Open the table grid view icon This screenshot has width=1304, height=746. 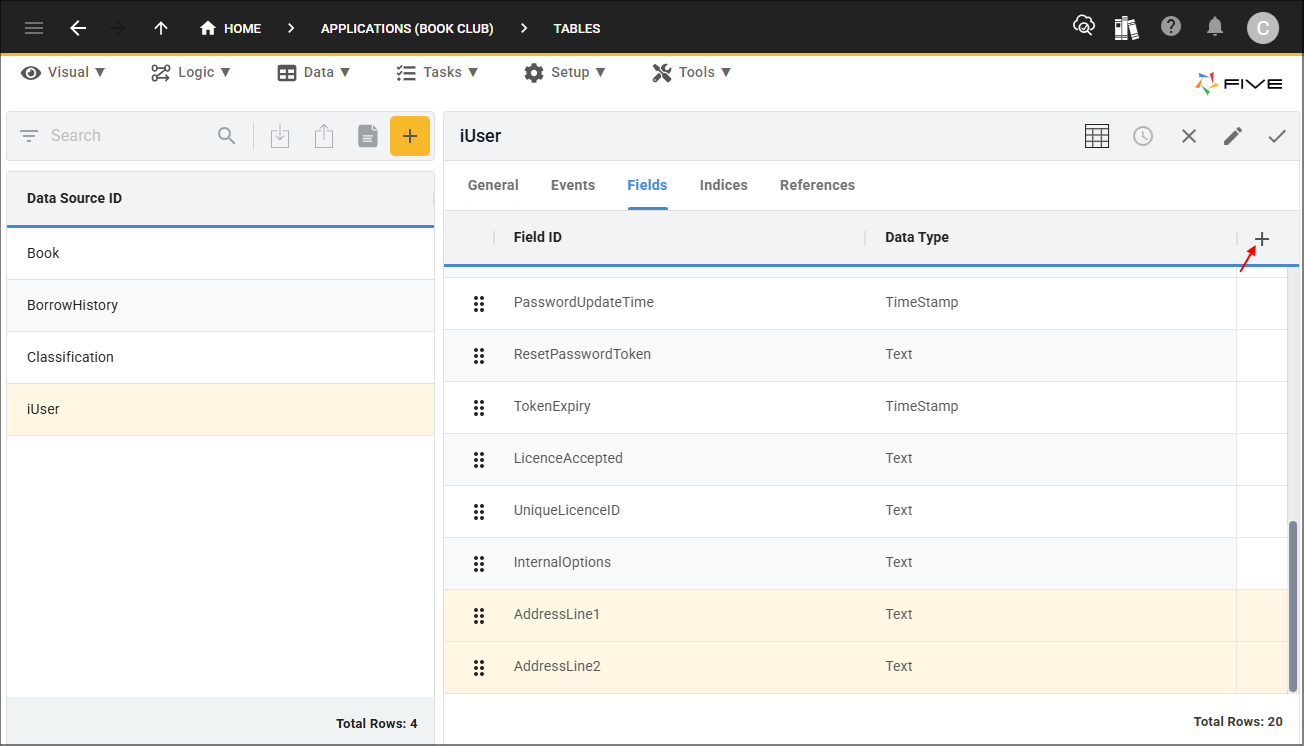pos(1097,136)
